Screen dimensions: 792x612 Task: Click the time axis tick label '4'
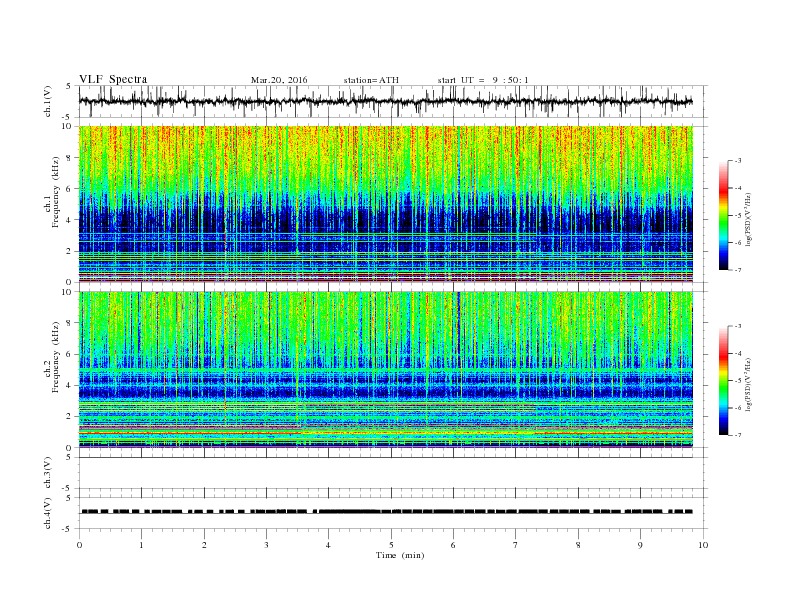pos(328,545)
